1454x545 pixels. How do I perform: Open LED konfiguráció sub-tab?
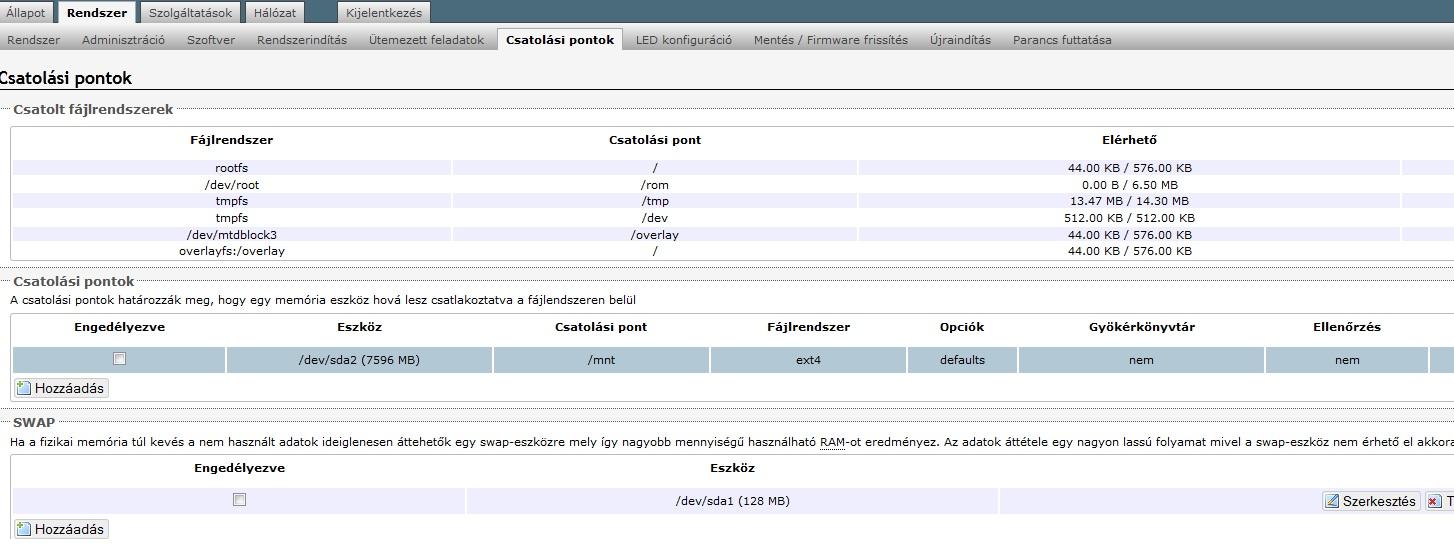[684, 40]
